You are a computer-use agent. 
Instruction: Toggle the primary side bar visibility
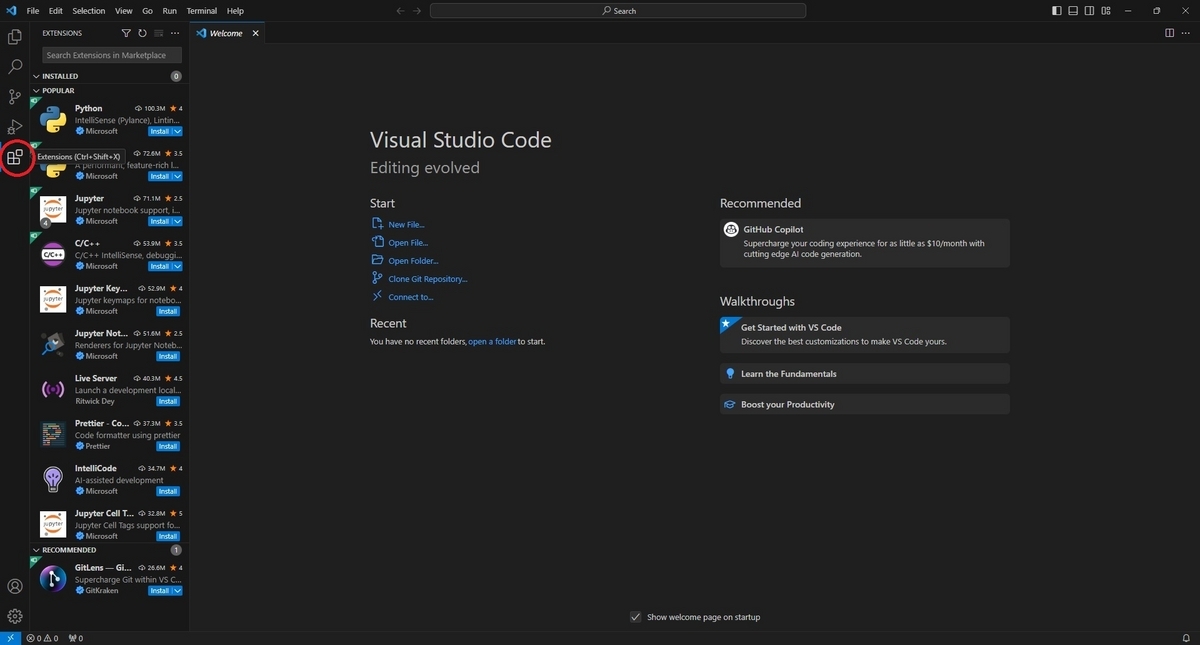[x=1057, y=11]
